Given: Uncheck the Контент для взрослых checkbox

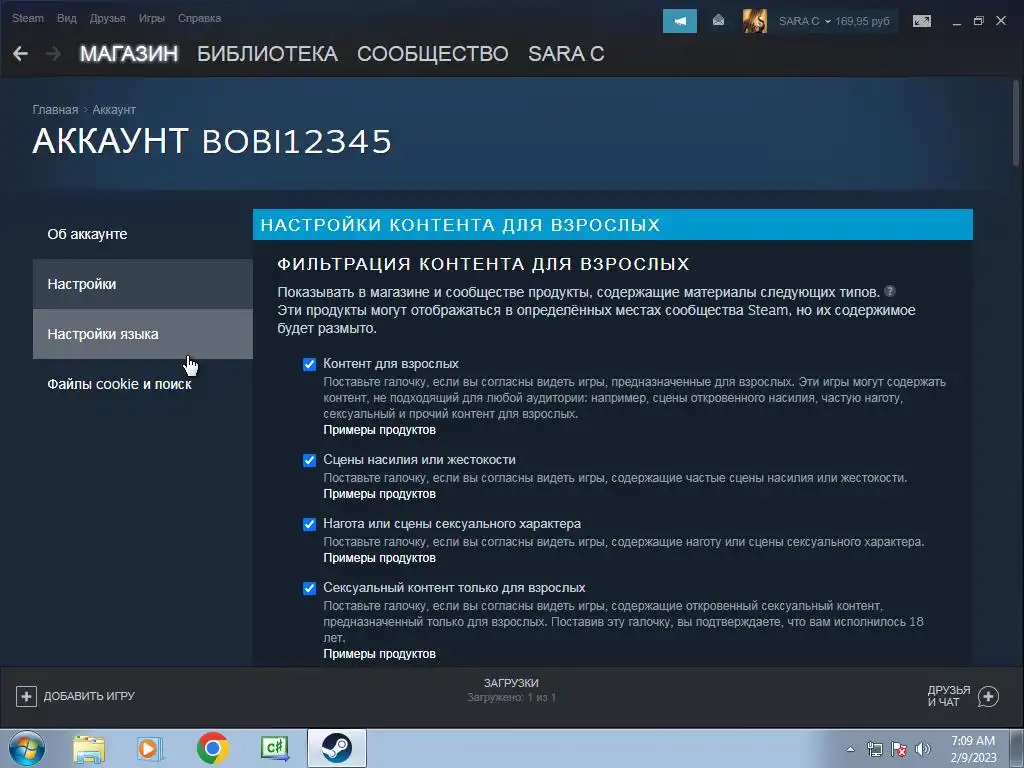Looking at the screenshot, I should point(310,364).
